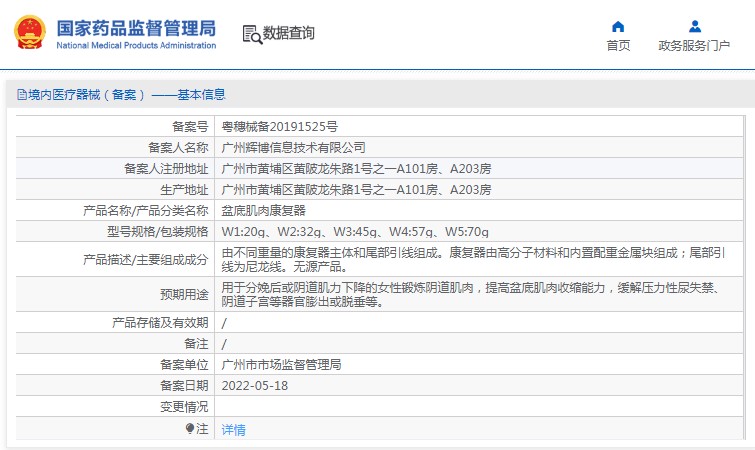Select the date 2022-05-18
Viewport: 755px width, 450px height.
click(x=255, y=386)
